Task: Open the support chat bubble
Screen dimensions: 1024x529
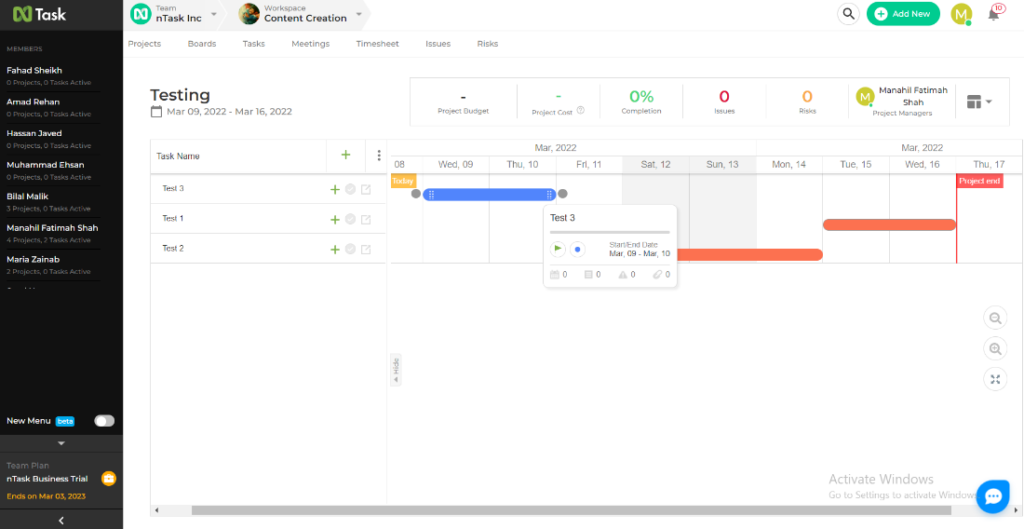Action: coord(993,496)
